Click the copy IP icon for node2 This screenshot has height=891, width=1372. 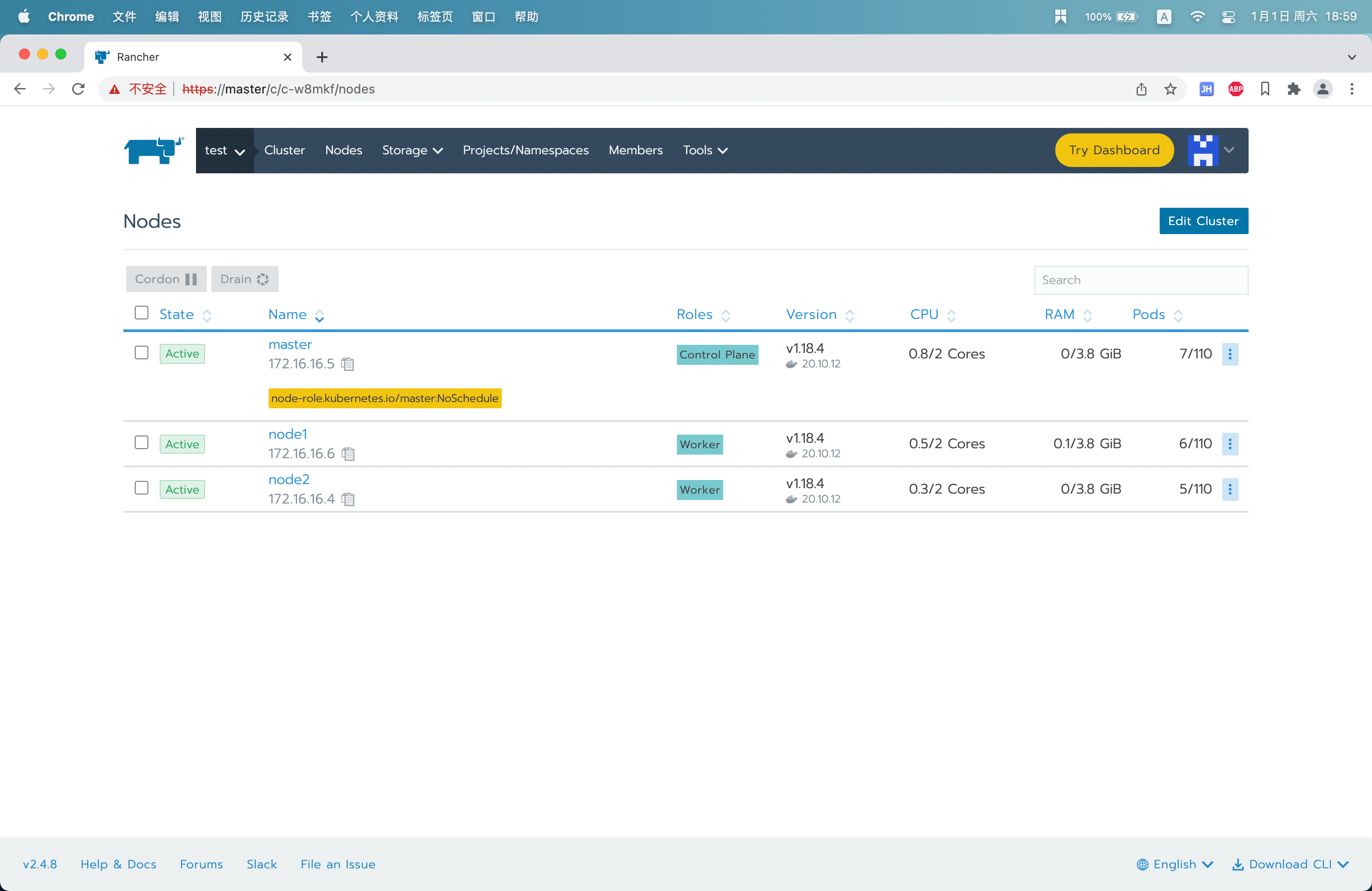coord(349,498)
